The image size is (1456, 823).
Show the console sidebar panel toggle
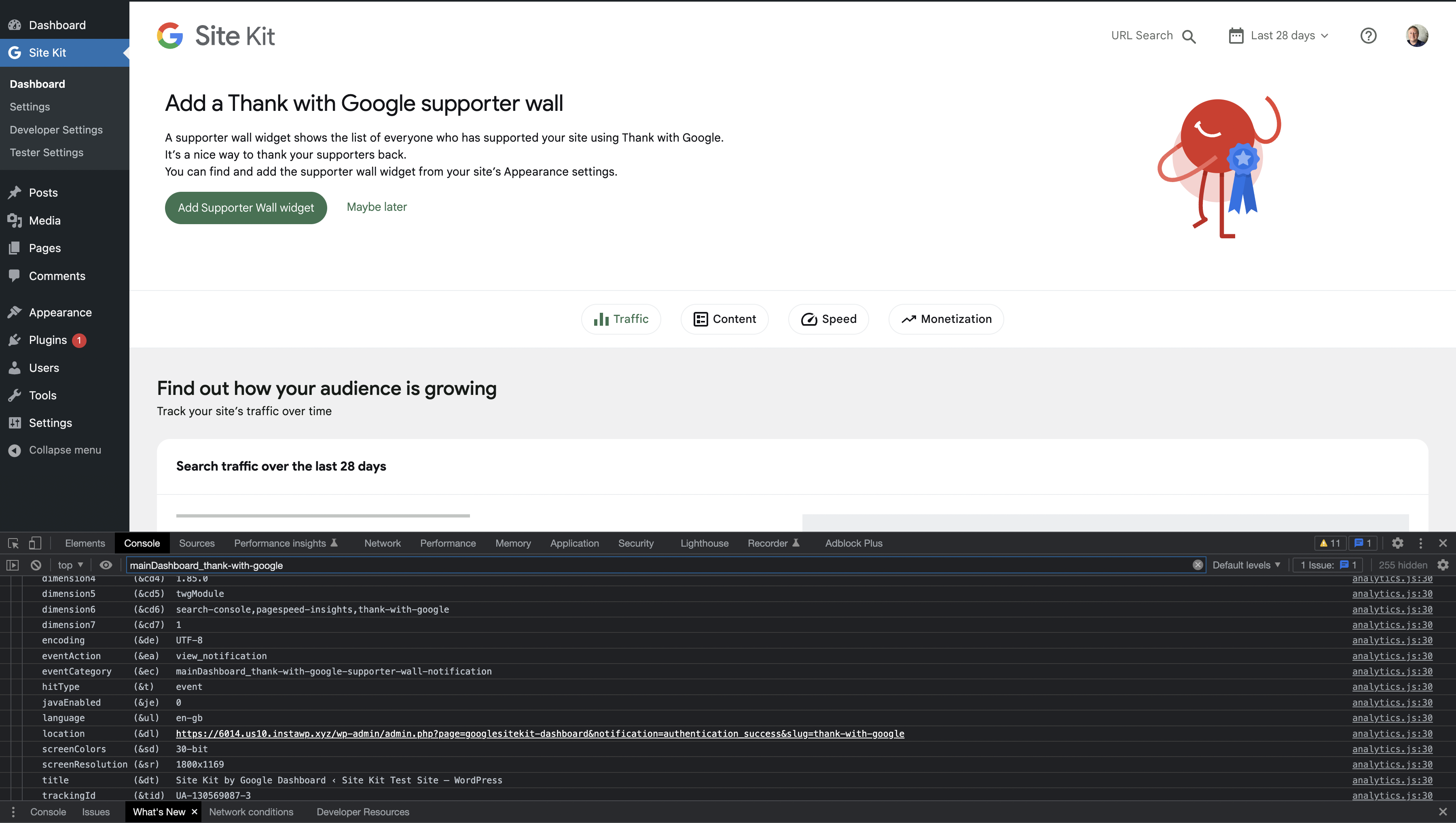12,564
